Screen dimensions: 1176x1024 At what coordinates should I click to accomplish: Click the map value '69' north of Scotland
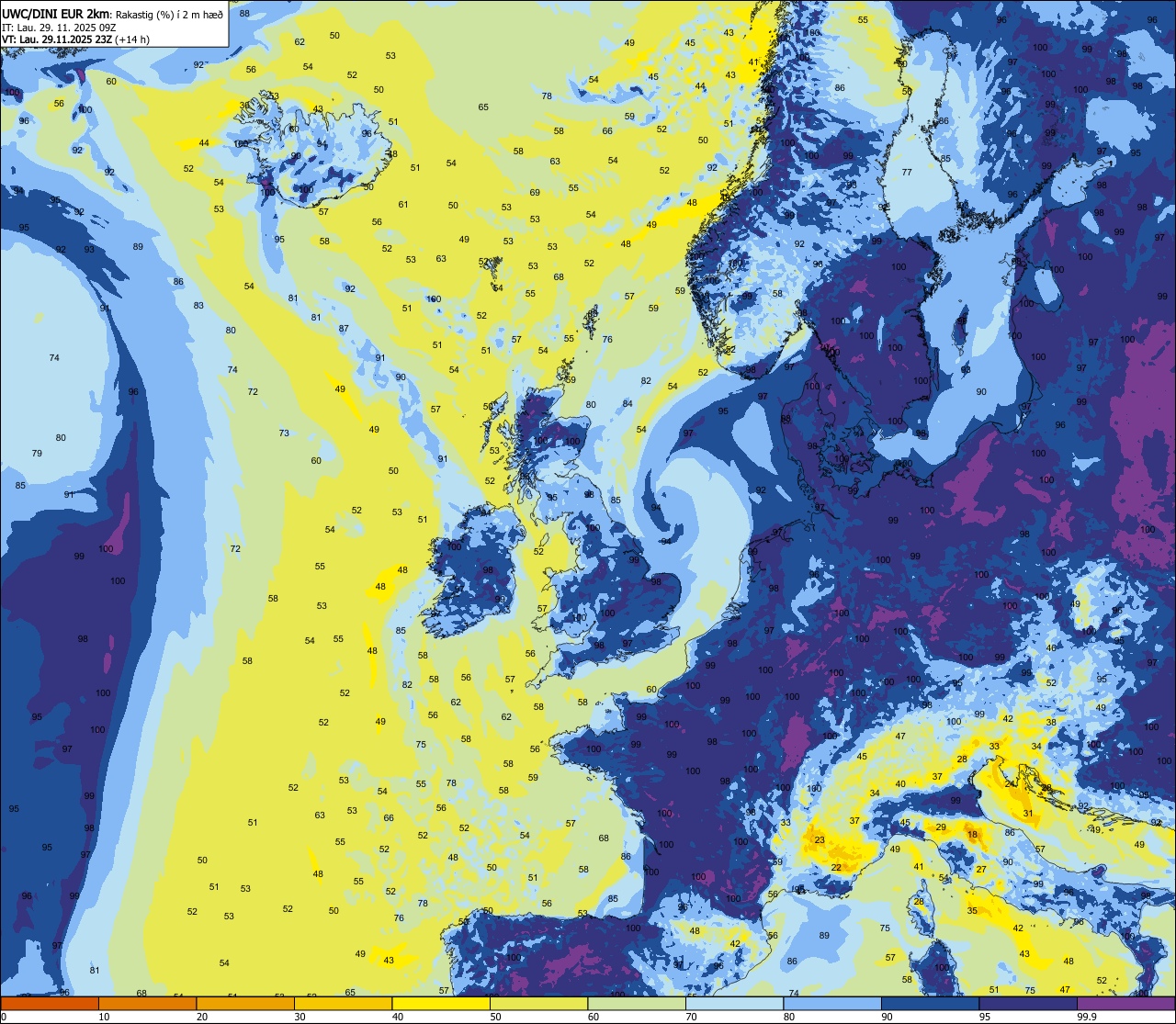[535, 192]
